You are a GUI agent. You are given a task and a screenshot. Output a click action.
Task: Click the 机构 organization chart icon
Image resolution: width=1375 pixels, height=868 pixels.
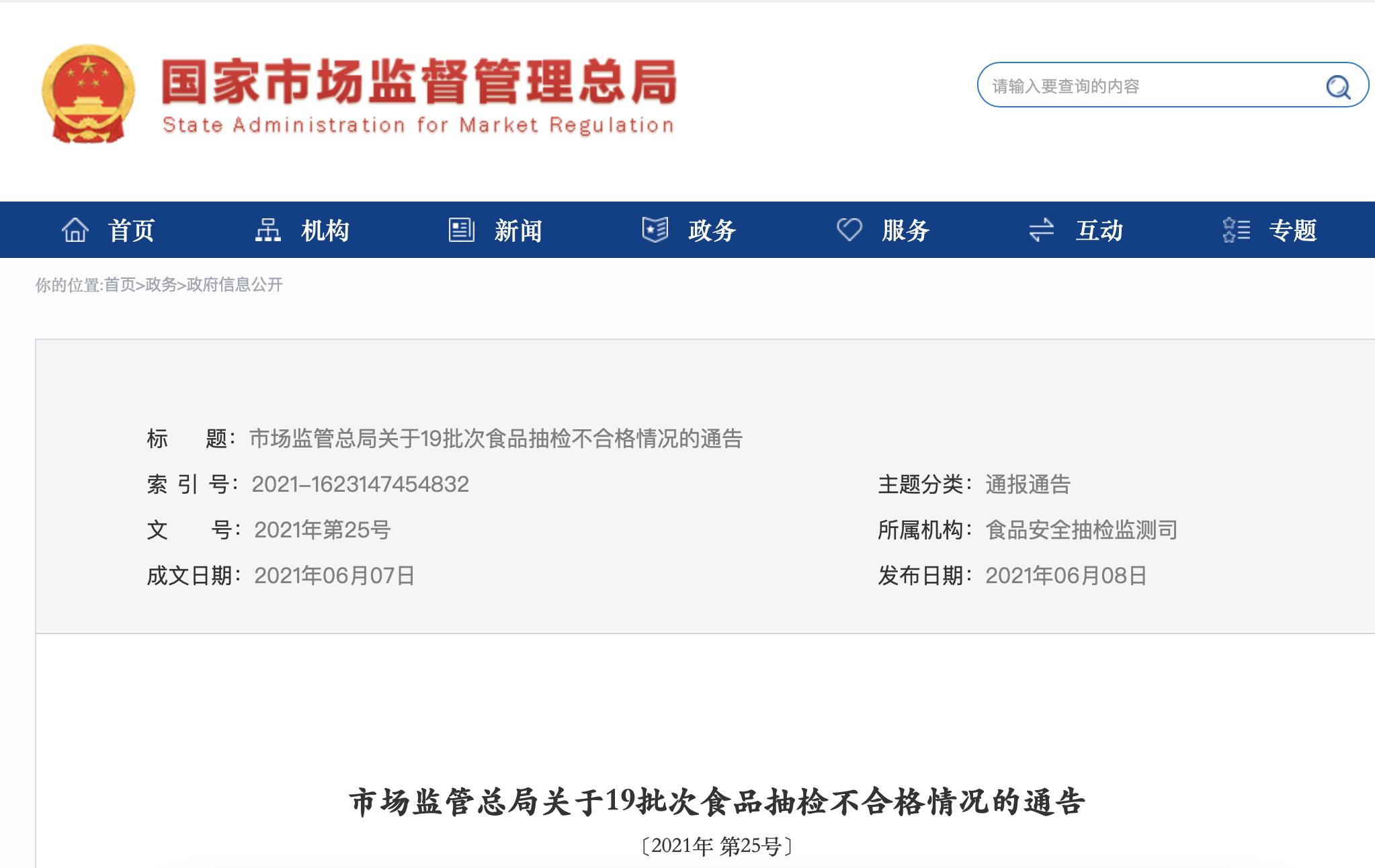267,230
